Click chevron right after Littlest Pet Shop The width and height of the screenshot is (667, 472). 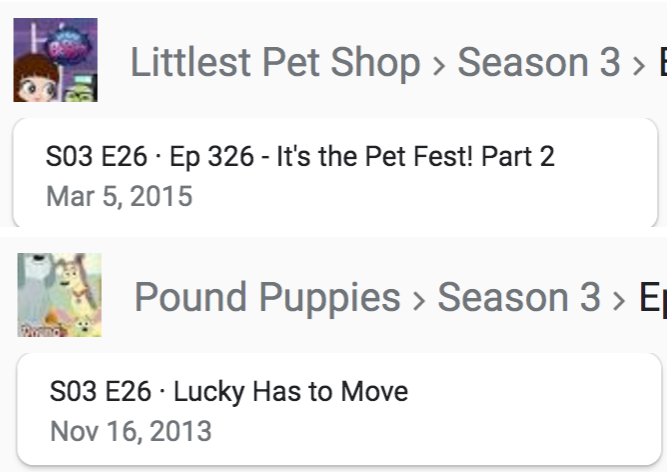click(x=439, y=65)
